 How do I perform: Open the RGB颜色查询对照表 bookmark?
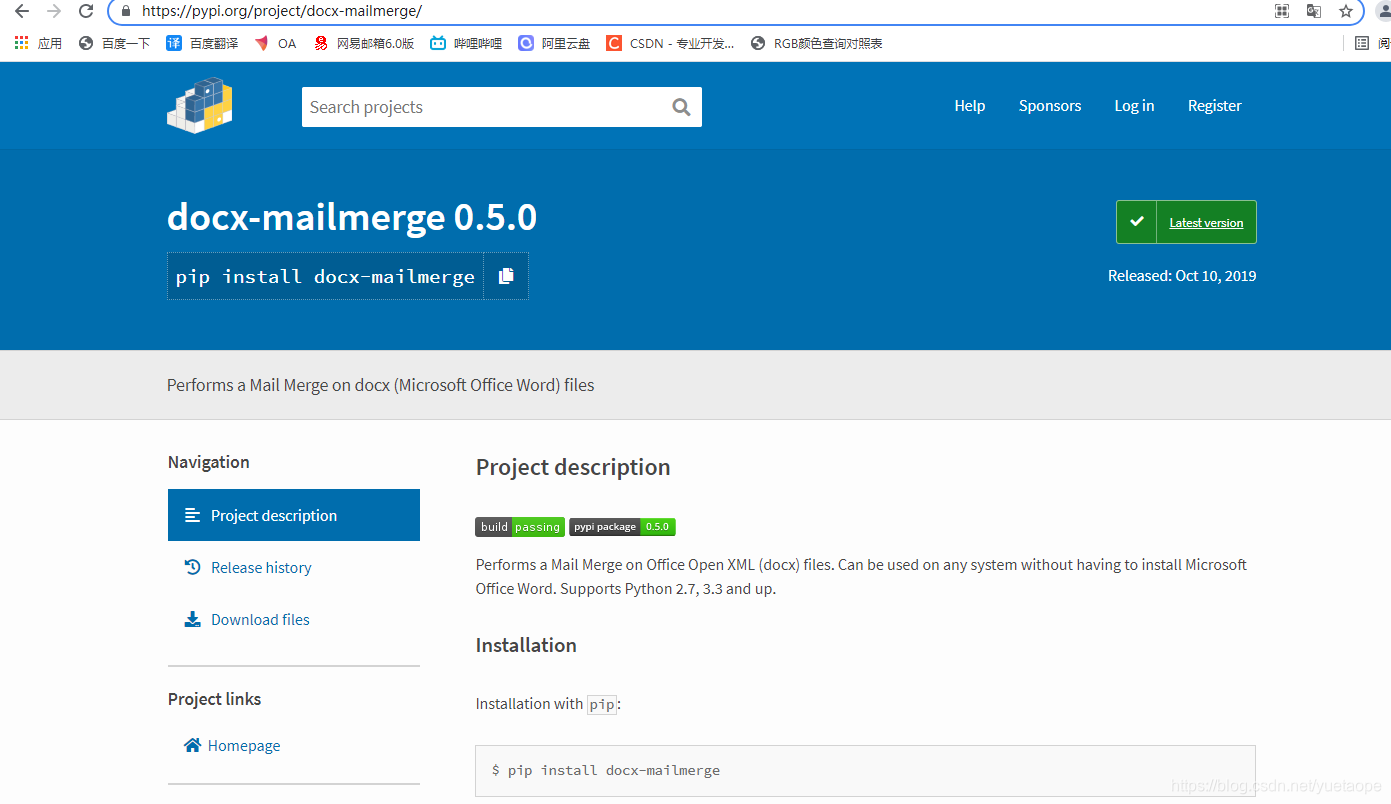click(x=816, y=43)
